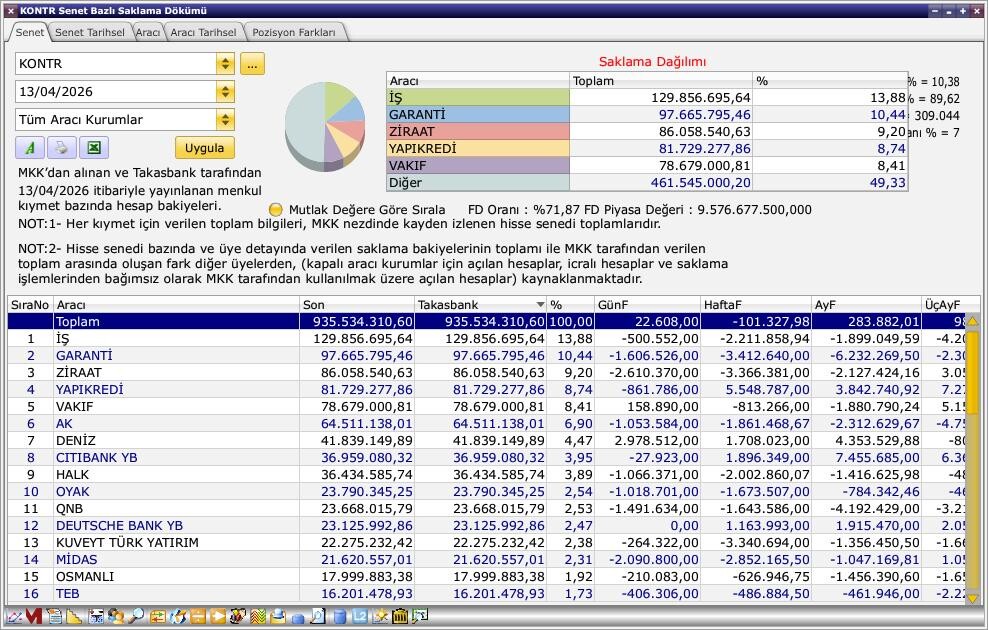Open the KONTR symbol dropdown
Viewport: 988px width, 630px height.
point(225,64)
